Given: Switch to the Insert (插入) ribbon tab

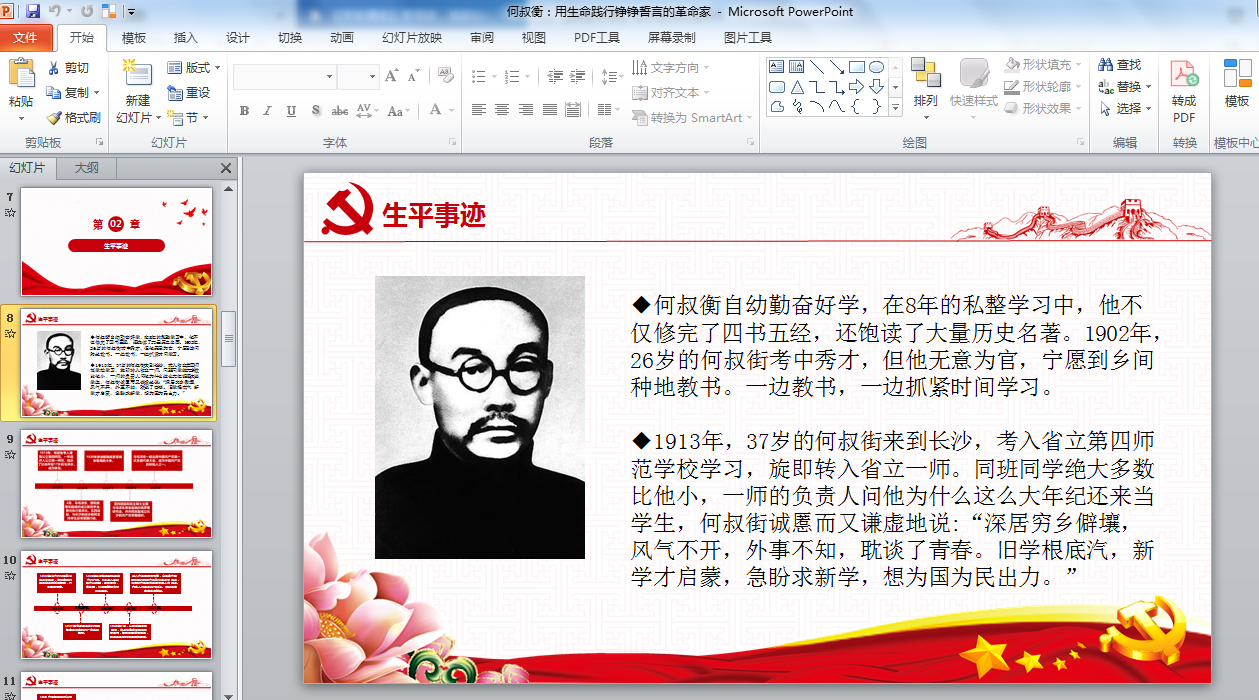Looking at the screenshot, I should coord(185,38).
